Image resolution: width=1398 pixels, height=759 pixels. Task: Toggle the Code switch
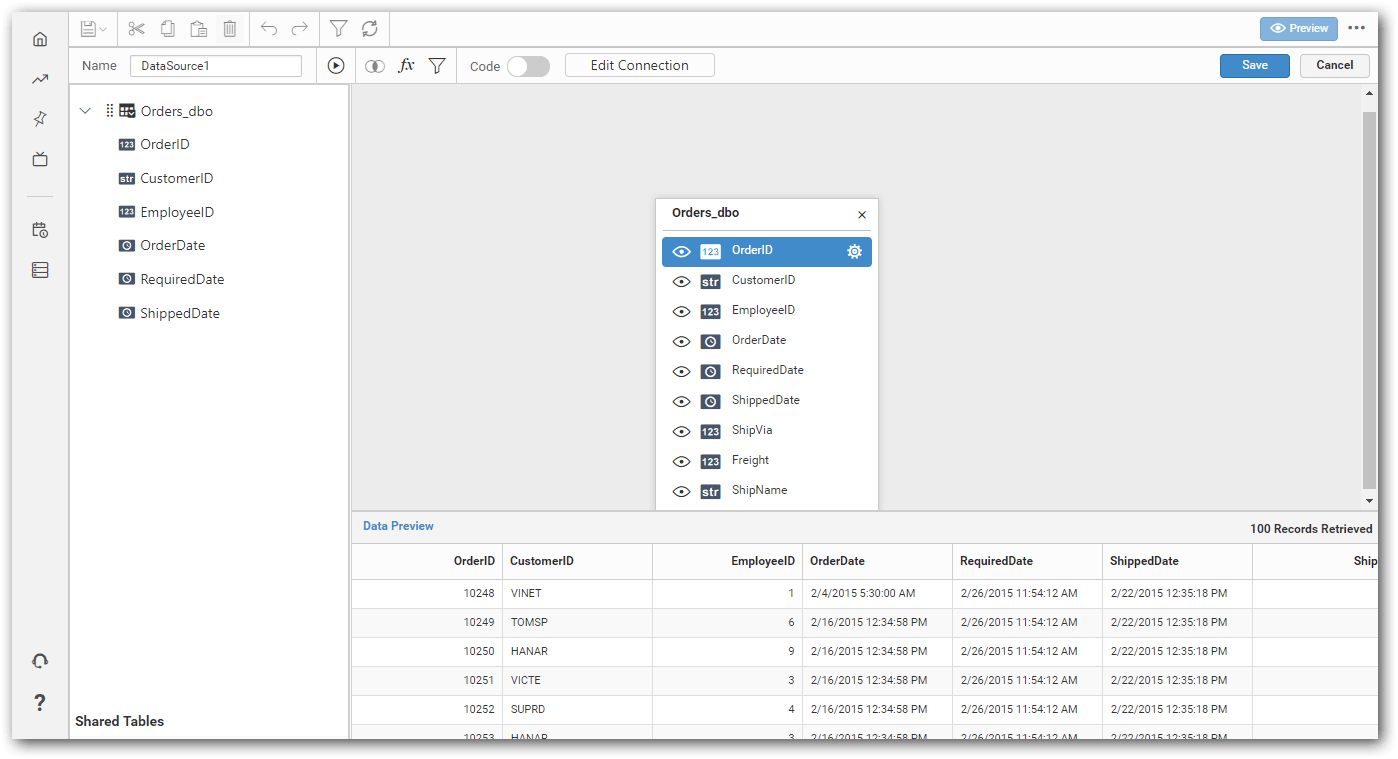(x=528, y=66)
